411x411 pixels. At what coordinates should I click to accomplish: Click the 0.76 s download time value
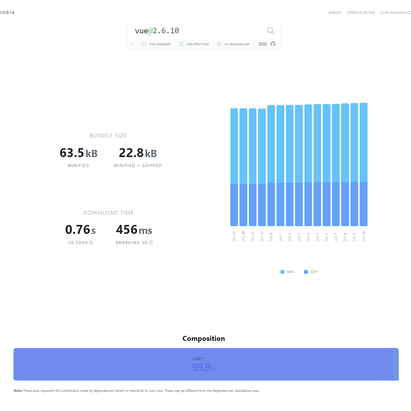(80, 230)
